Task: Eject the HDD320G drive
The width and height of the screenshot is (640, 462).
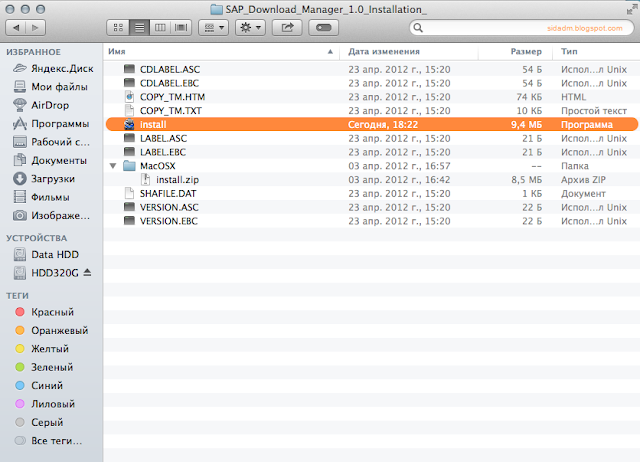Action: pyautogui.click(x=87, y=272)
